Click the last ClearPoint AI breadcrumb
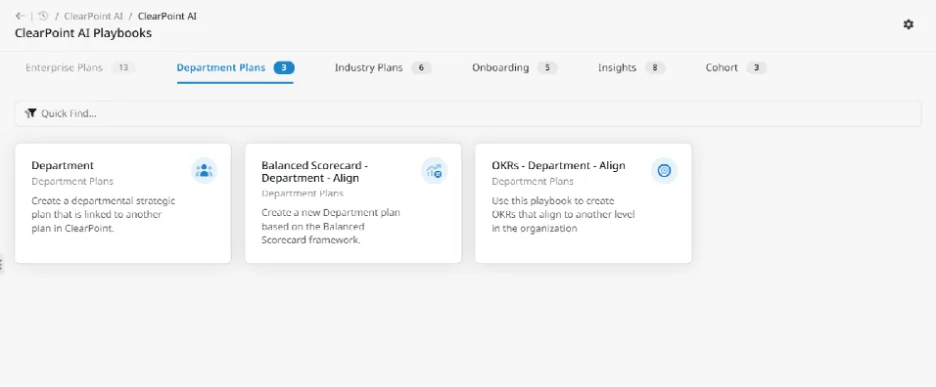Image resolution: width=936 pixels, height=387 pixels. pos(167,16)
